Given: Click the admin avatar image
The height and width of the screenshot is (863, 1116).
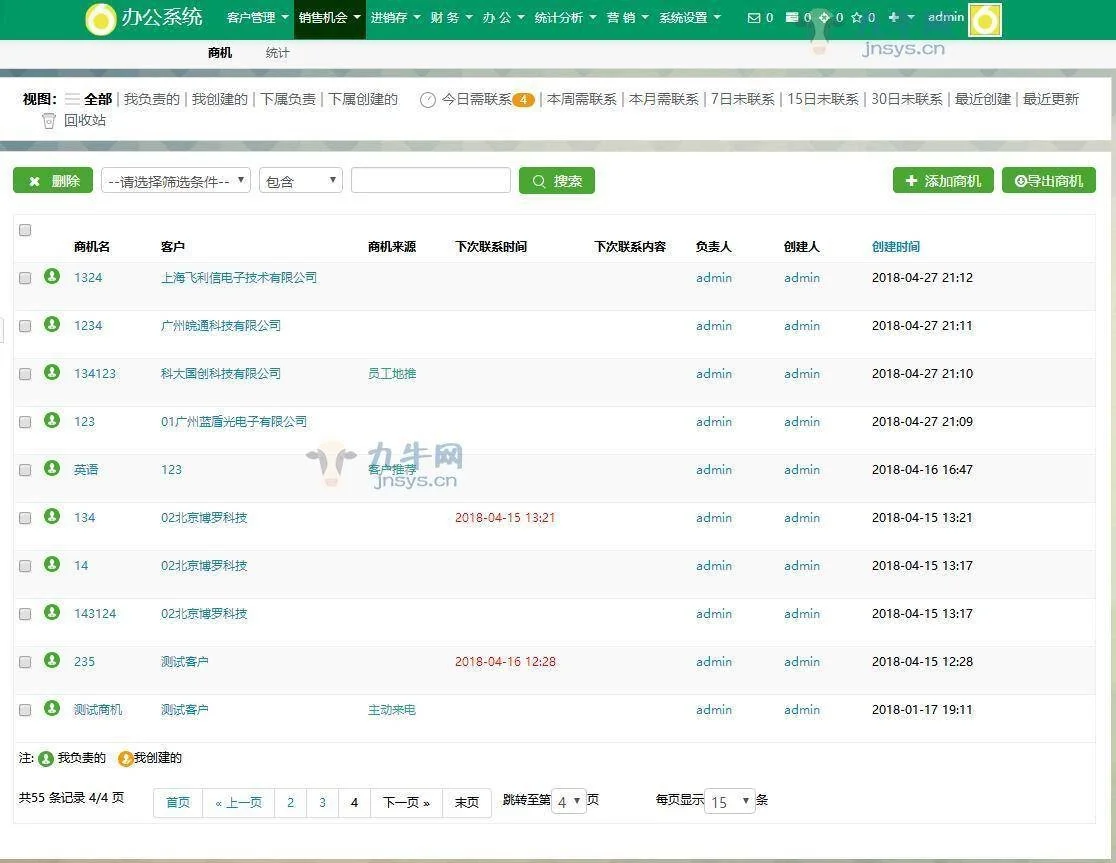Looking at the screenshot, I should (x=985, y=20).
